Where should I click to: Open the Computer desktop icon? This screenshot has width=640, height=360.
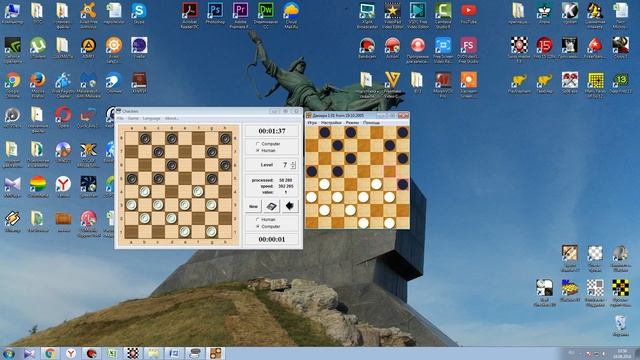12,13
